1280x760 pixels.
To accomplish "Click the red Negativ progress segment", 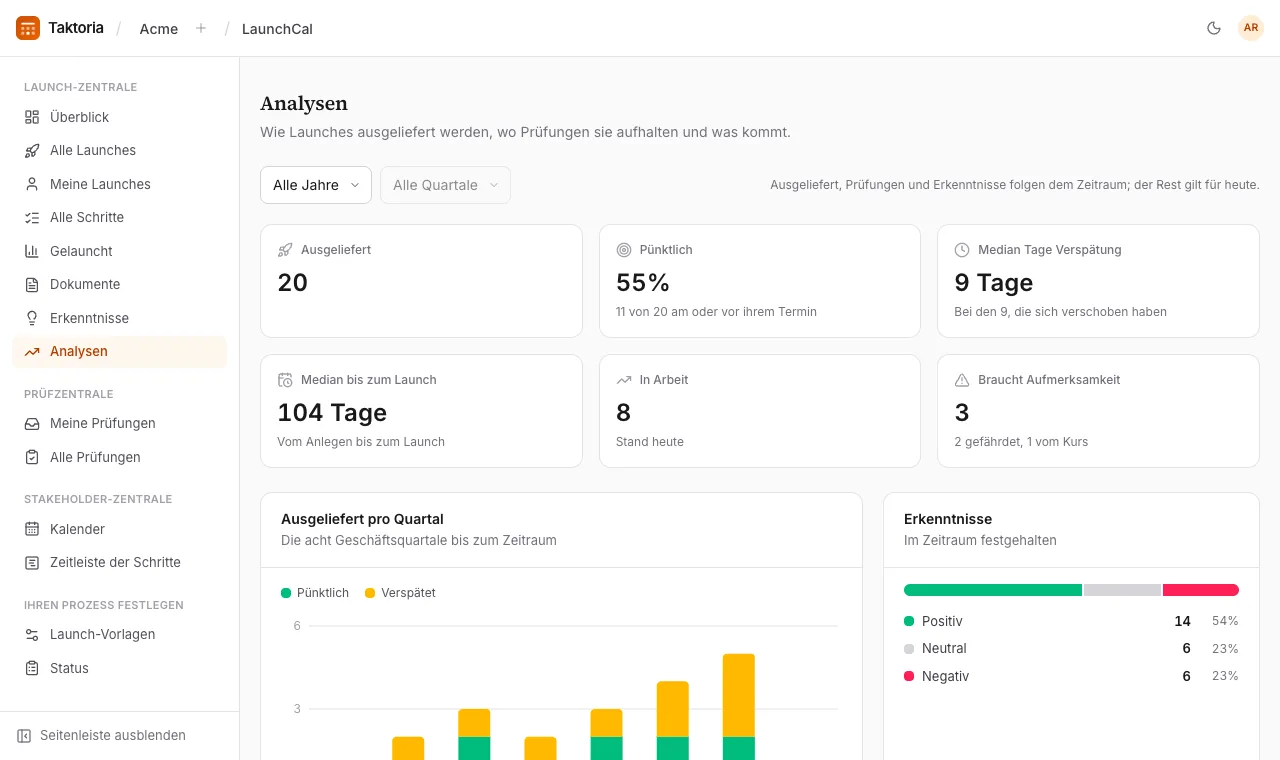I will tap(1201, 590).
